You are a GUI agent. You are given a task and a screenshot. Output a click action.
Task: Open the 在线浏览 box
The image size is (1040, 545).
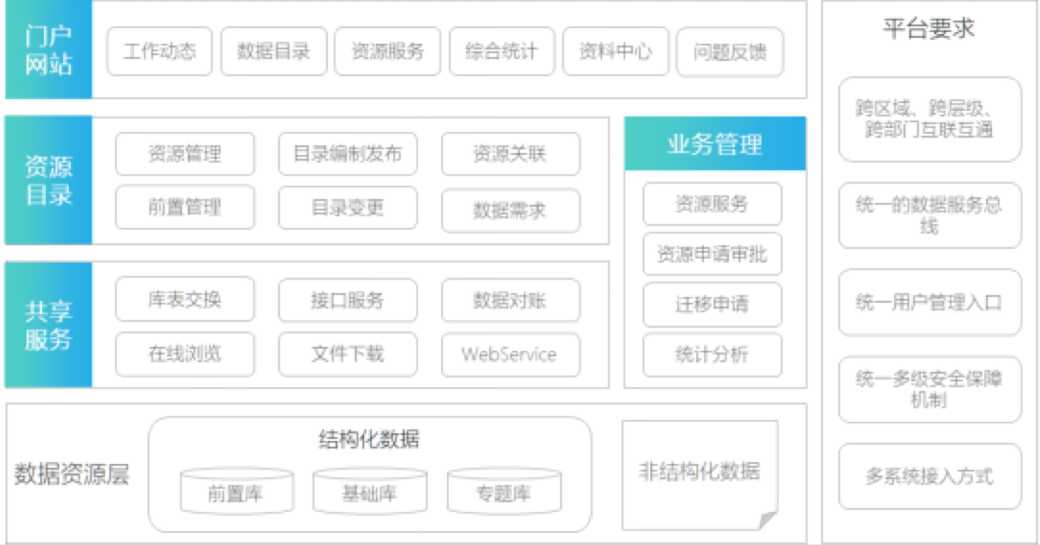point(185,354)
